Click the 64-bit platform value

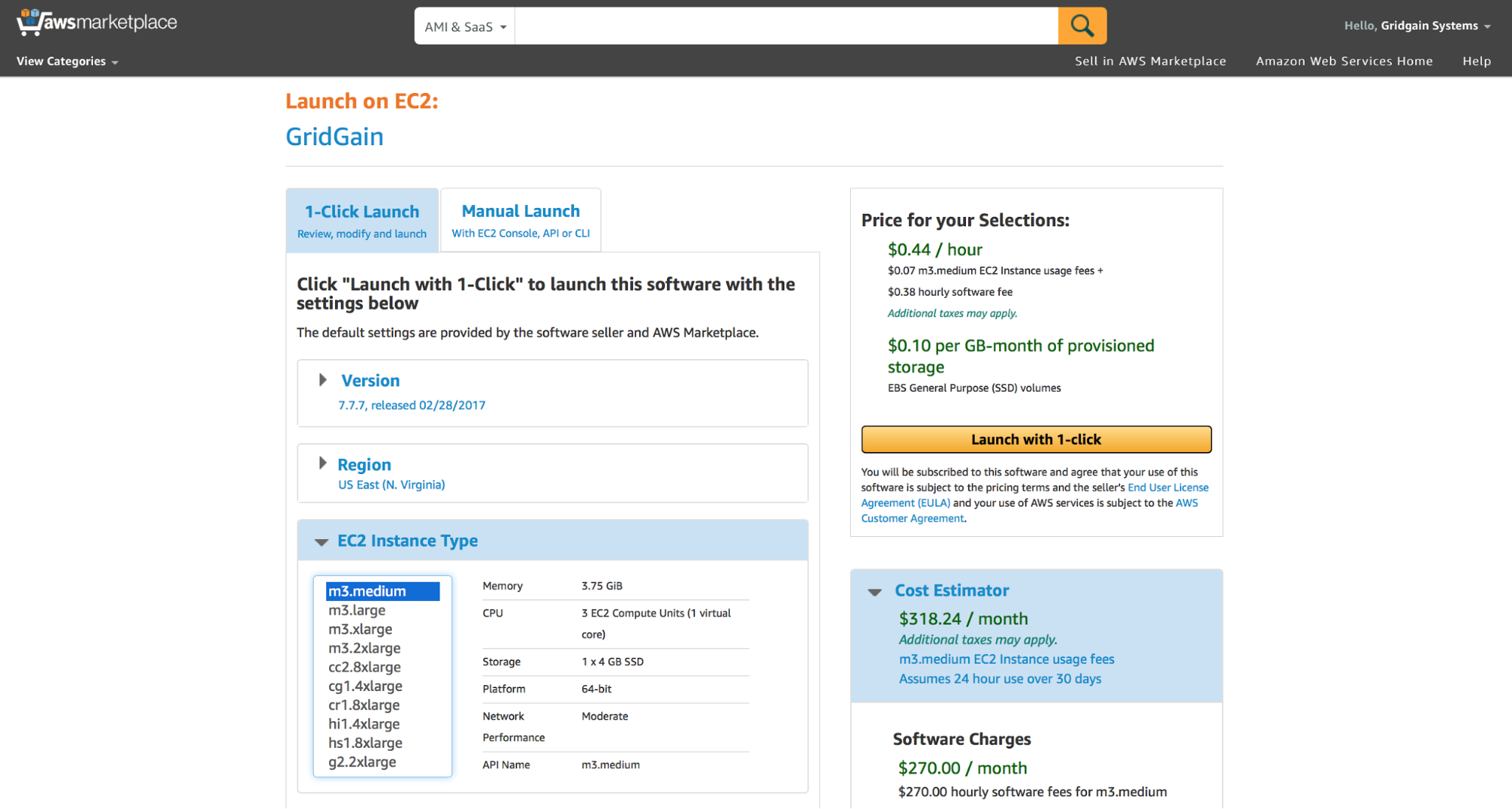597,689
